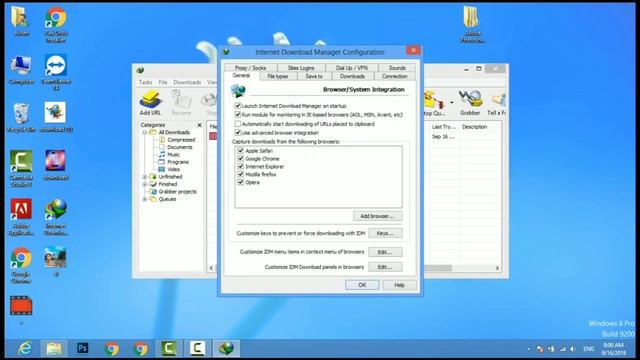
Task: Uncheck Apple Safari in browsers list
Action: click(x=241, y=151)
